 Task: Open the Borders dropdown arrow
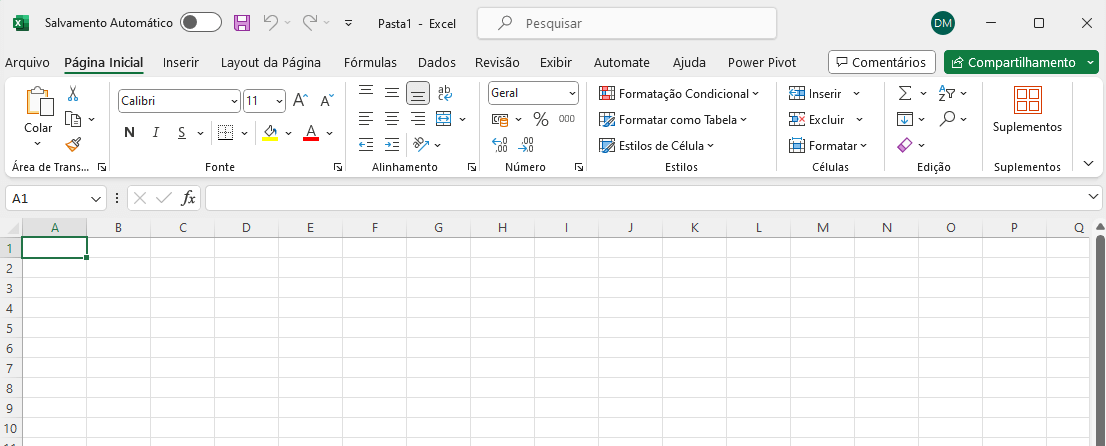(x=245, y=133)
